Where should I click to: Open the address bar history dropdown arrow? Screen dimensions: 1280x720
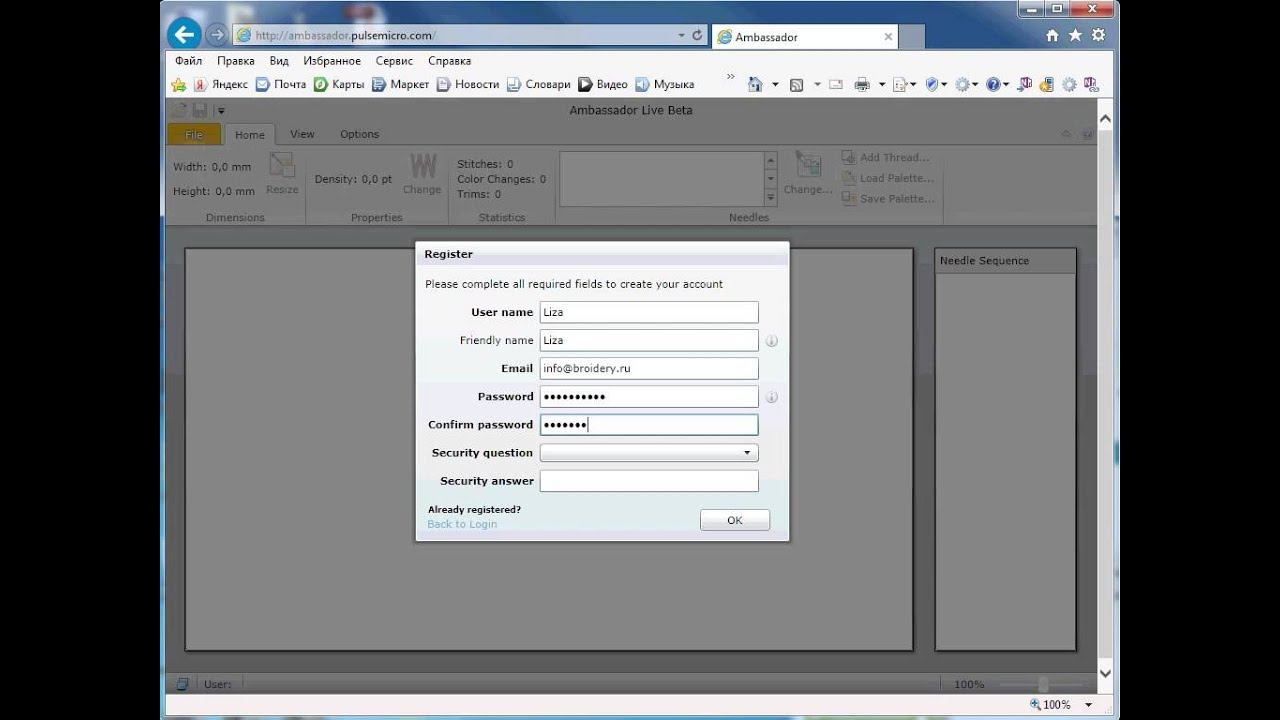click(682, 35)
